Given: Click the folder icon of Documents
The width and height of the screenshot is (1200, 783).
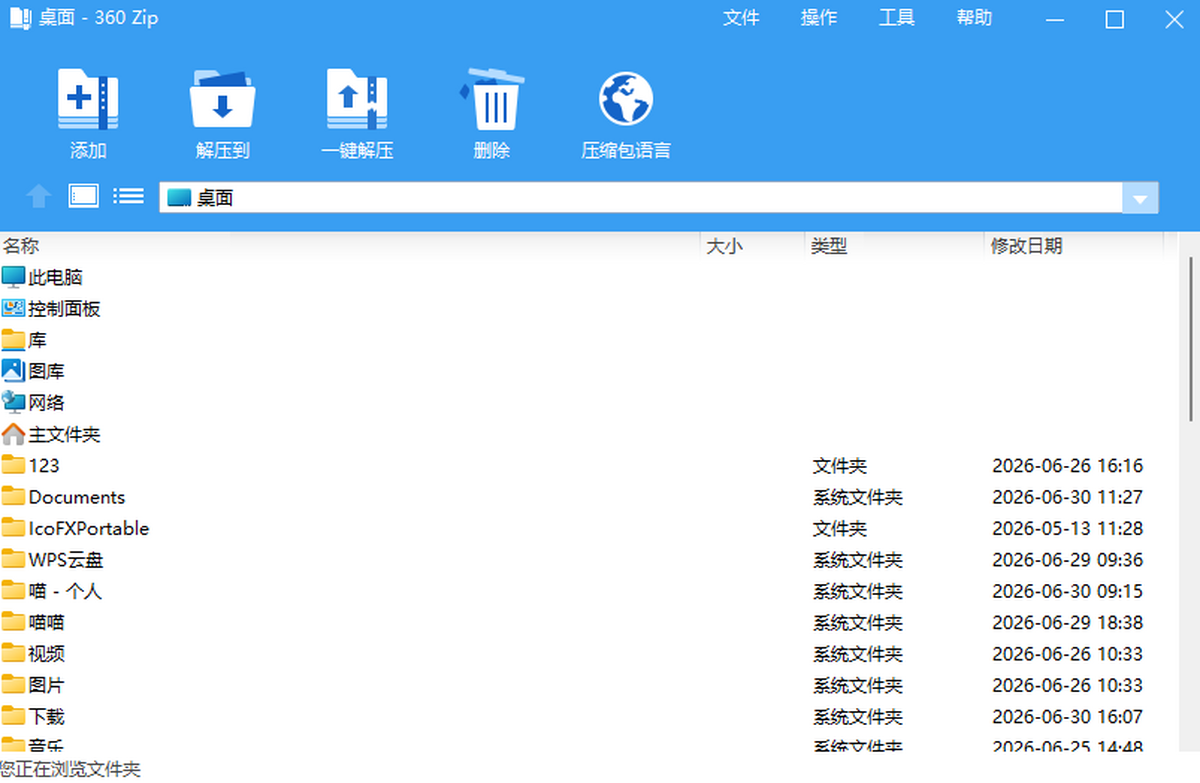Looking at the screenshot, I should tap(13, 497).
